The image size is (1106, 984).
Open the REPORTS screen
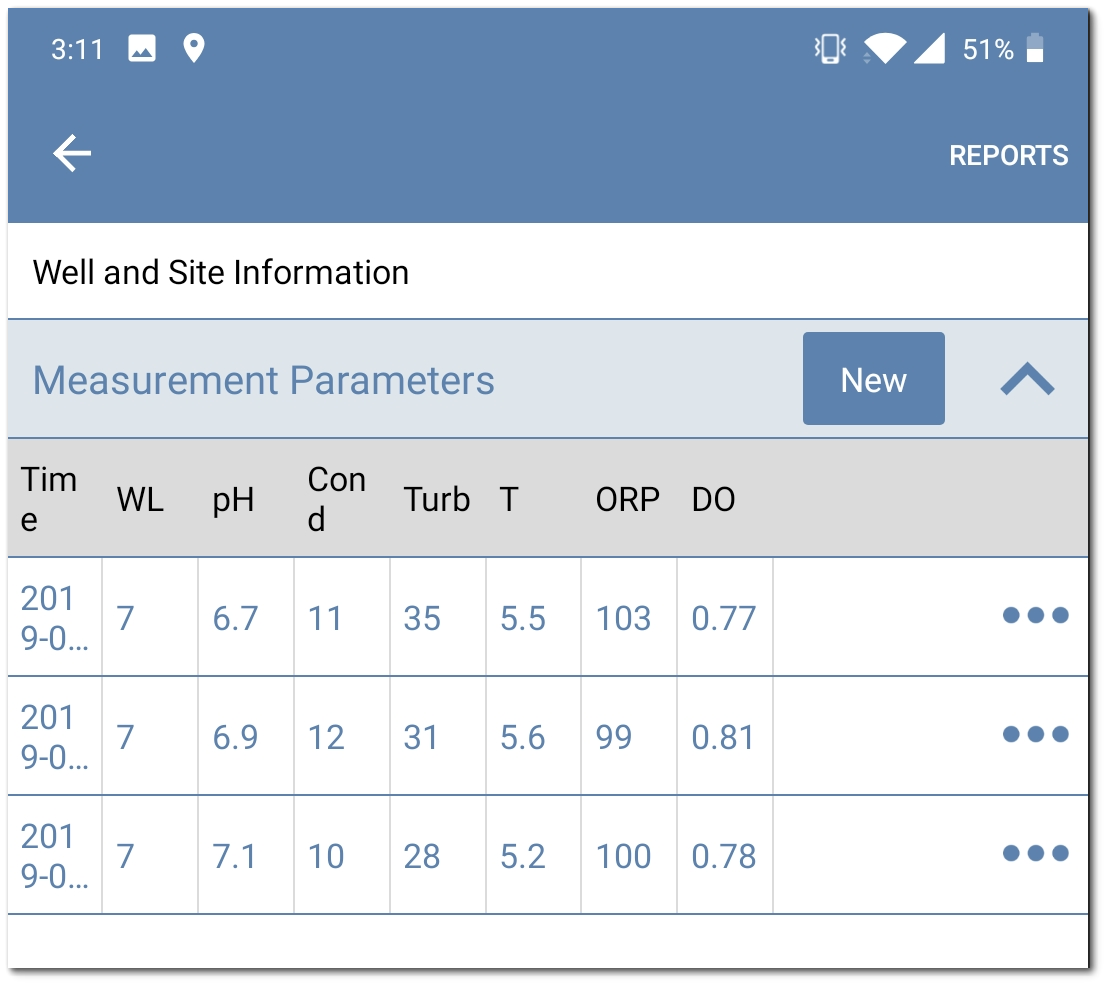pos(1008,155)
